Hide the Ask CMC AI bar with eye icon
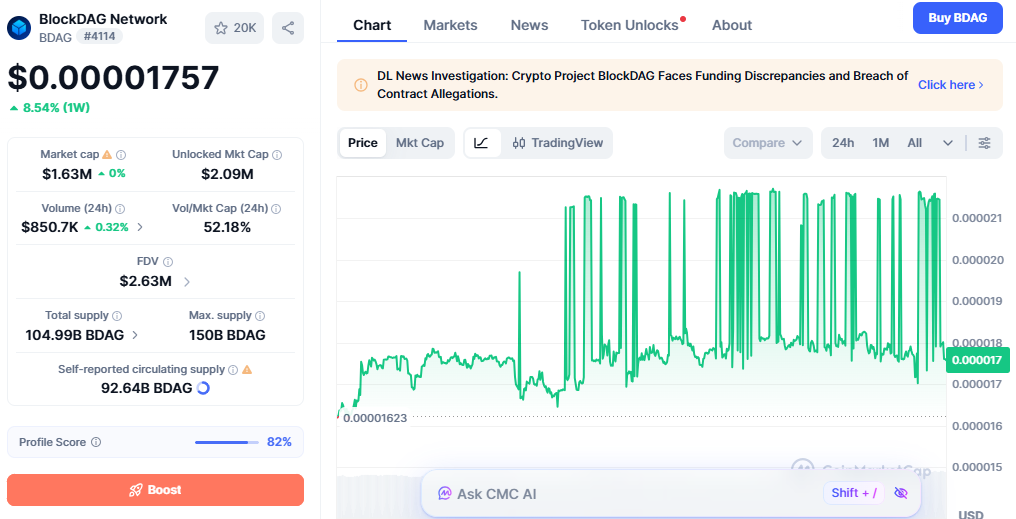The height and width of the screenshot is (519, 1016). pos(901,493)
